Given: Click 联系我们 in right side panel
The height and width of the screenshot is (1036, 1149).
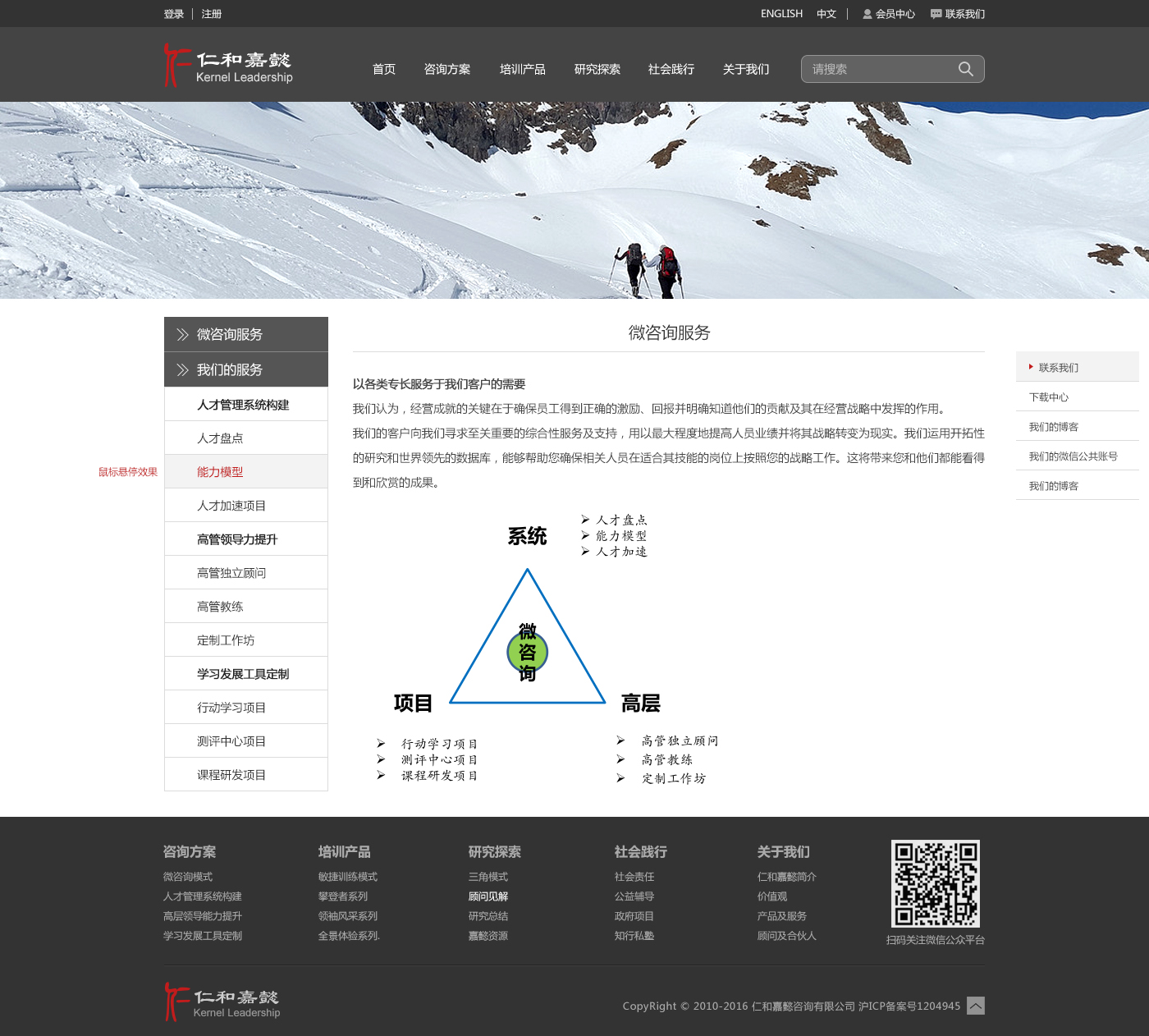Looking at the screenshot, I should 1059,368.
